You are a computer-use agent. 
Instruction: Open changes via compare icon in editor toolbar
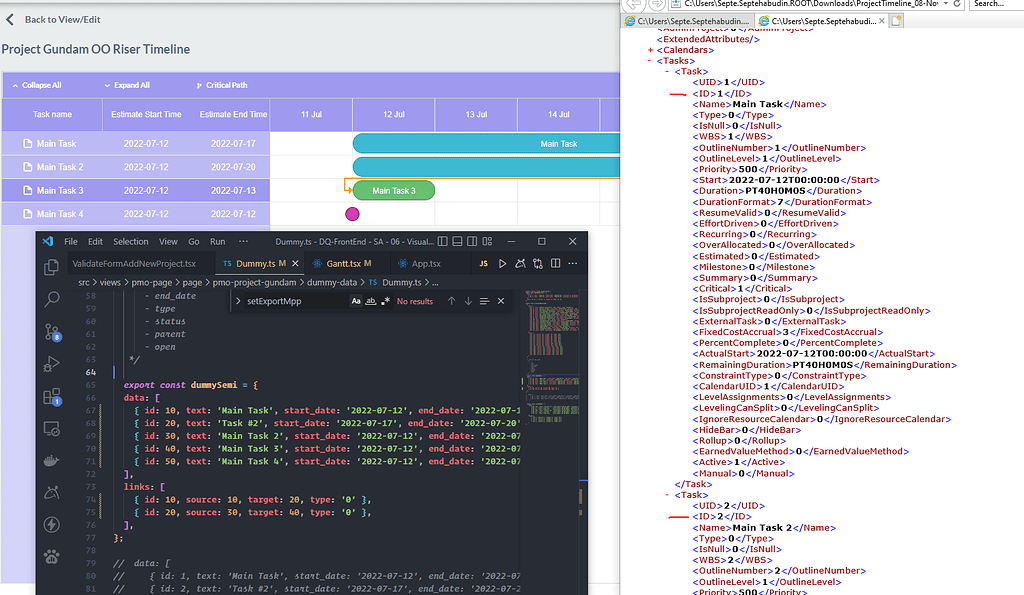click(x=537, y=264)
